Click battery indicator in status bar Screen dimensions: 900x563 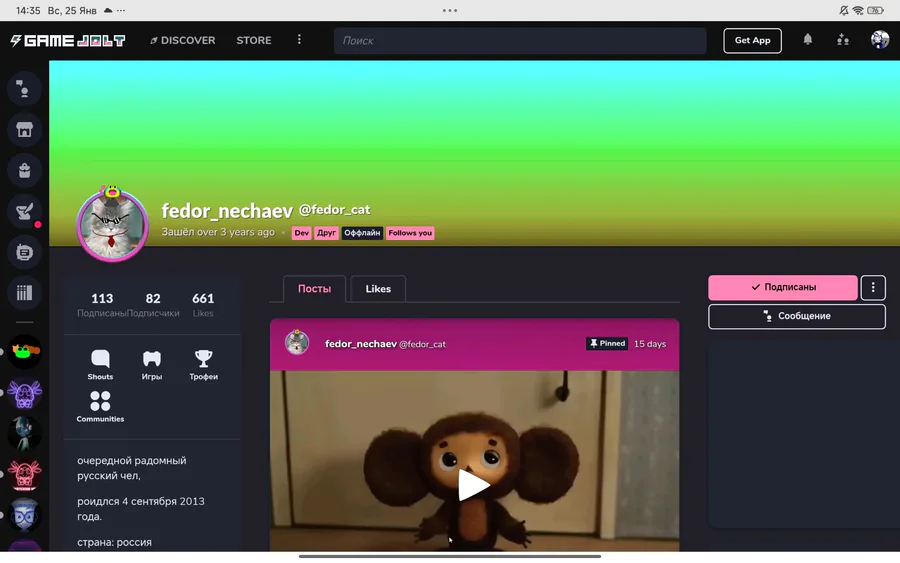pyautogui.click(x=876, y=10)
